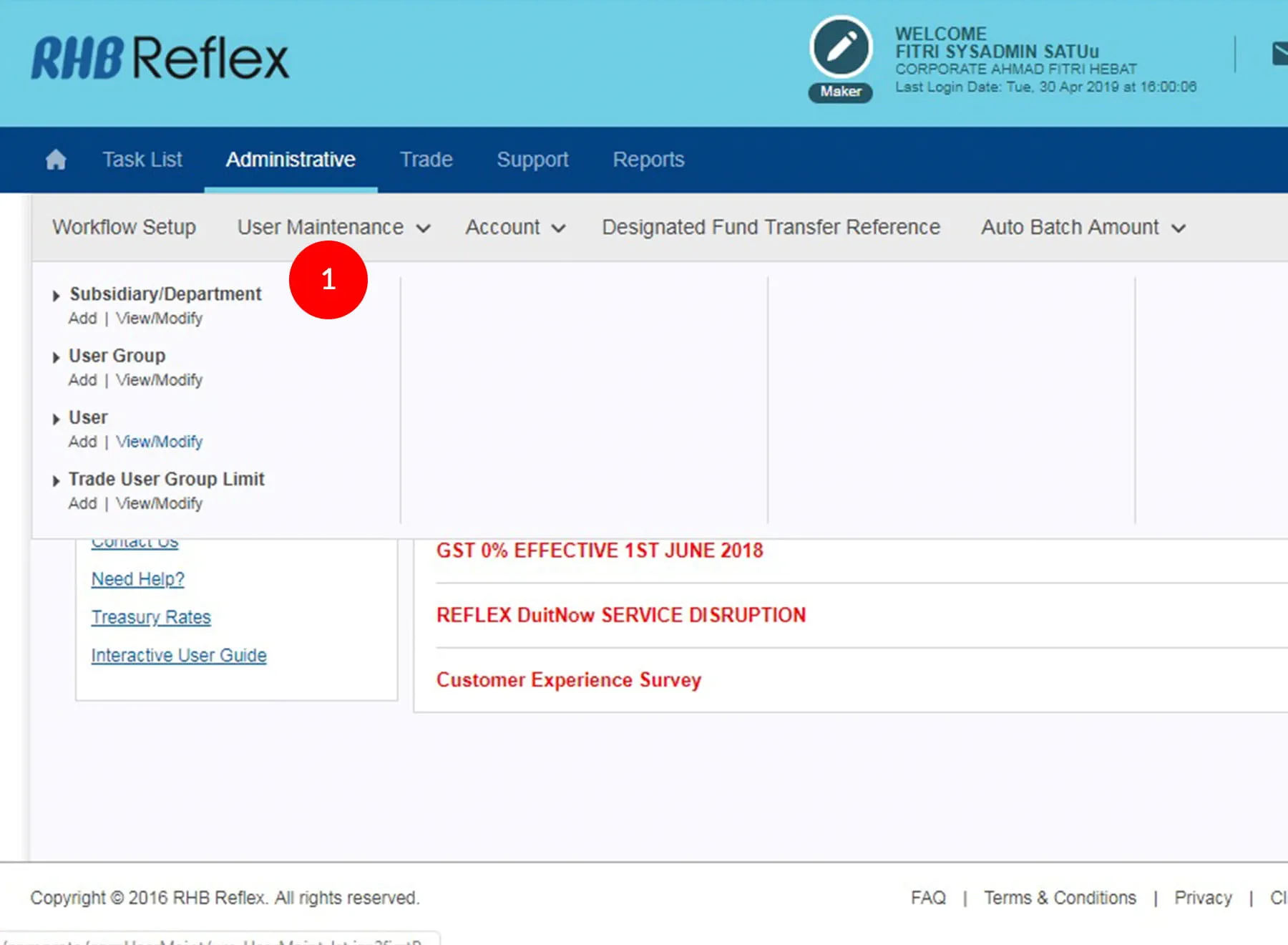Screen dimensions: 1288x945
Task: Expand the User Maintenance dropdown
Action: (333, 227)
